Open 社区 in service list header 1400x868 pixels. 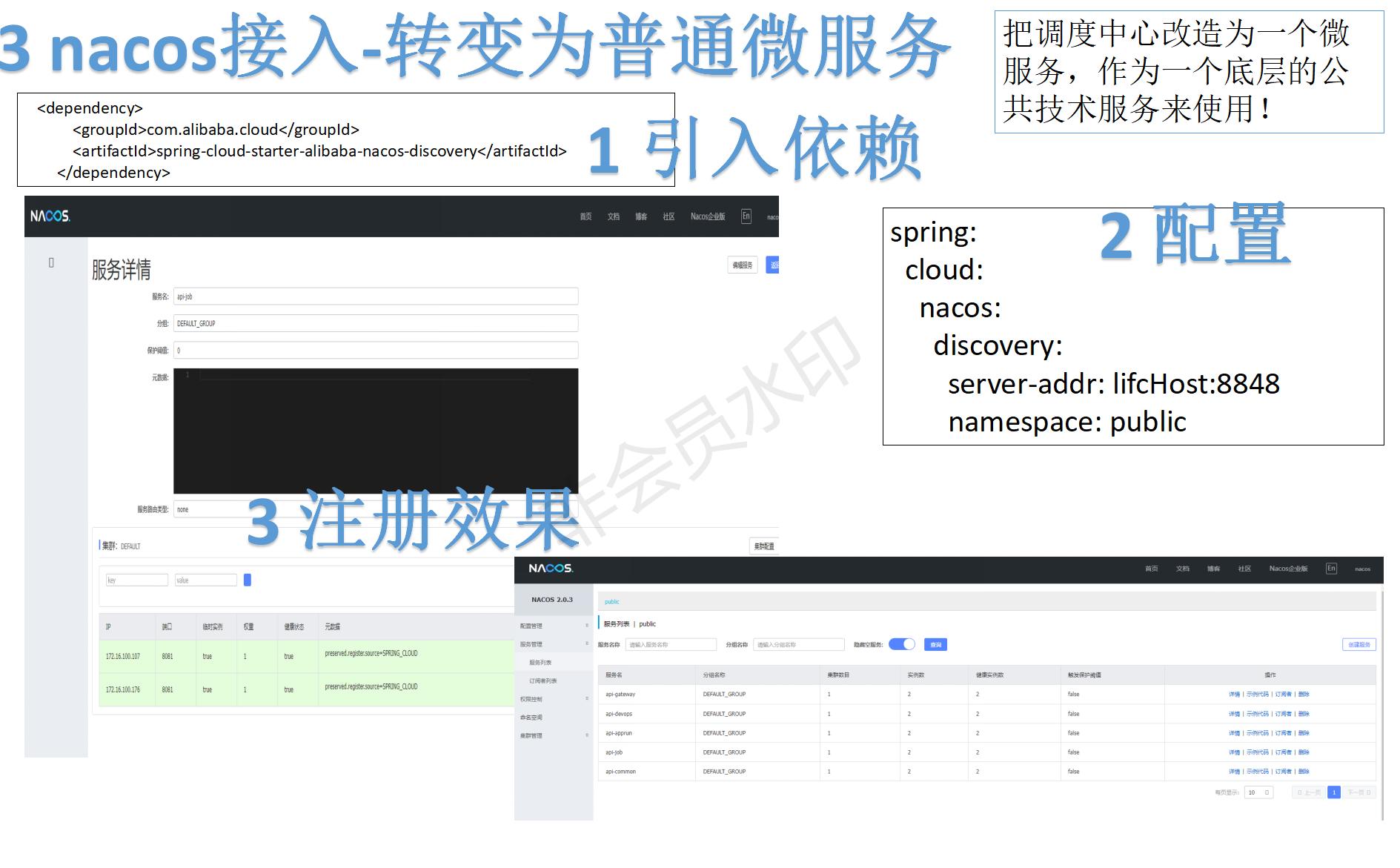[1244, 569]
